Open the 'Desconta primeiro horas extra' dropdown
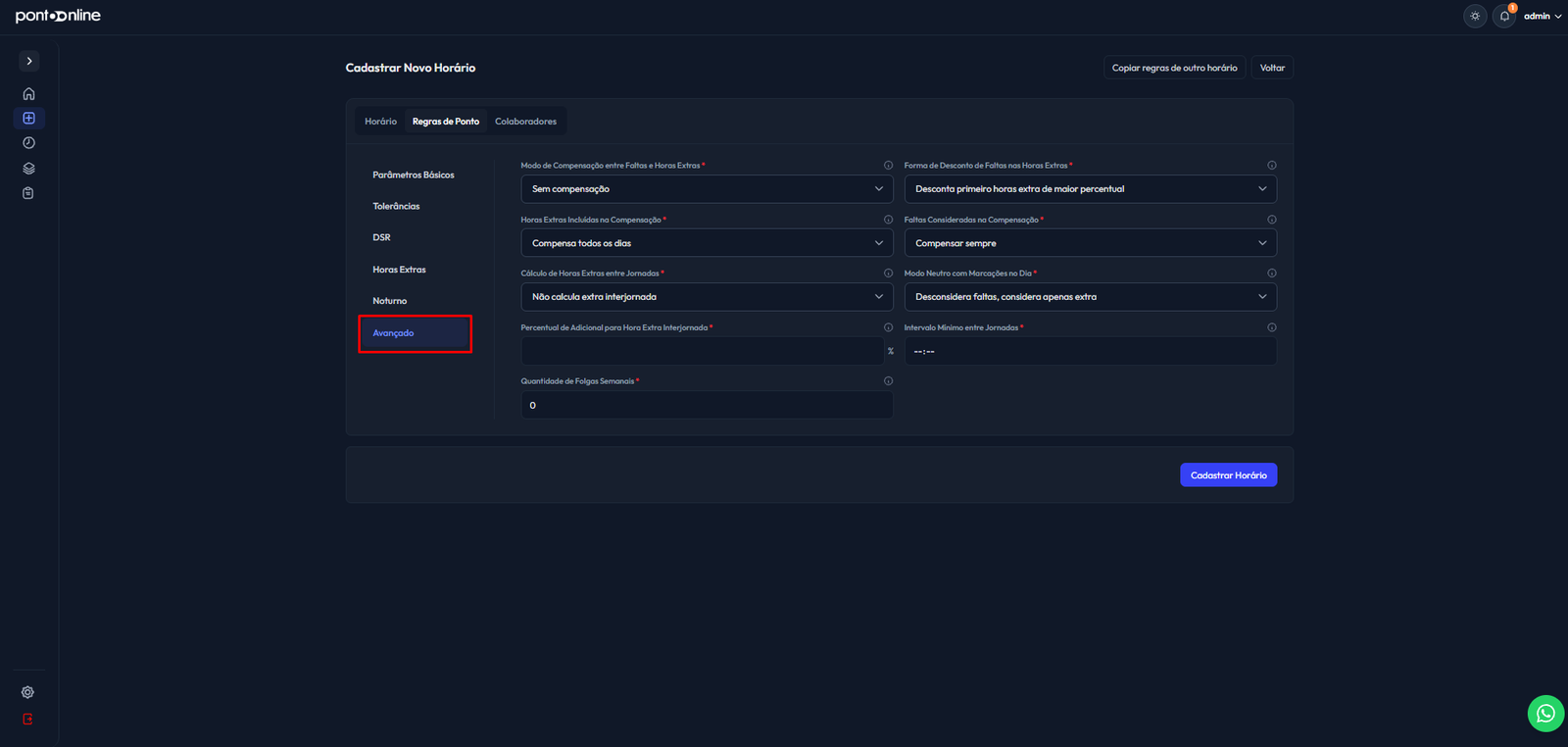 coord(1090,189)
